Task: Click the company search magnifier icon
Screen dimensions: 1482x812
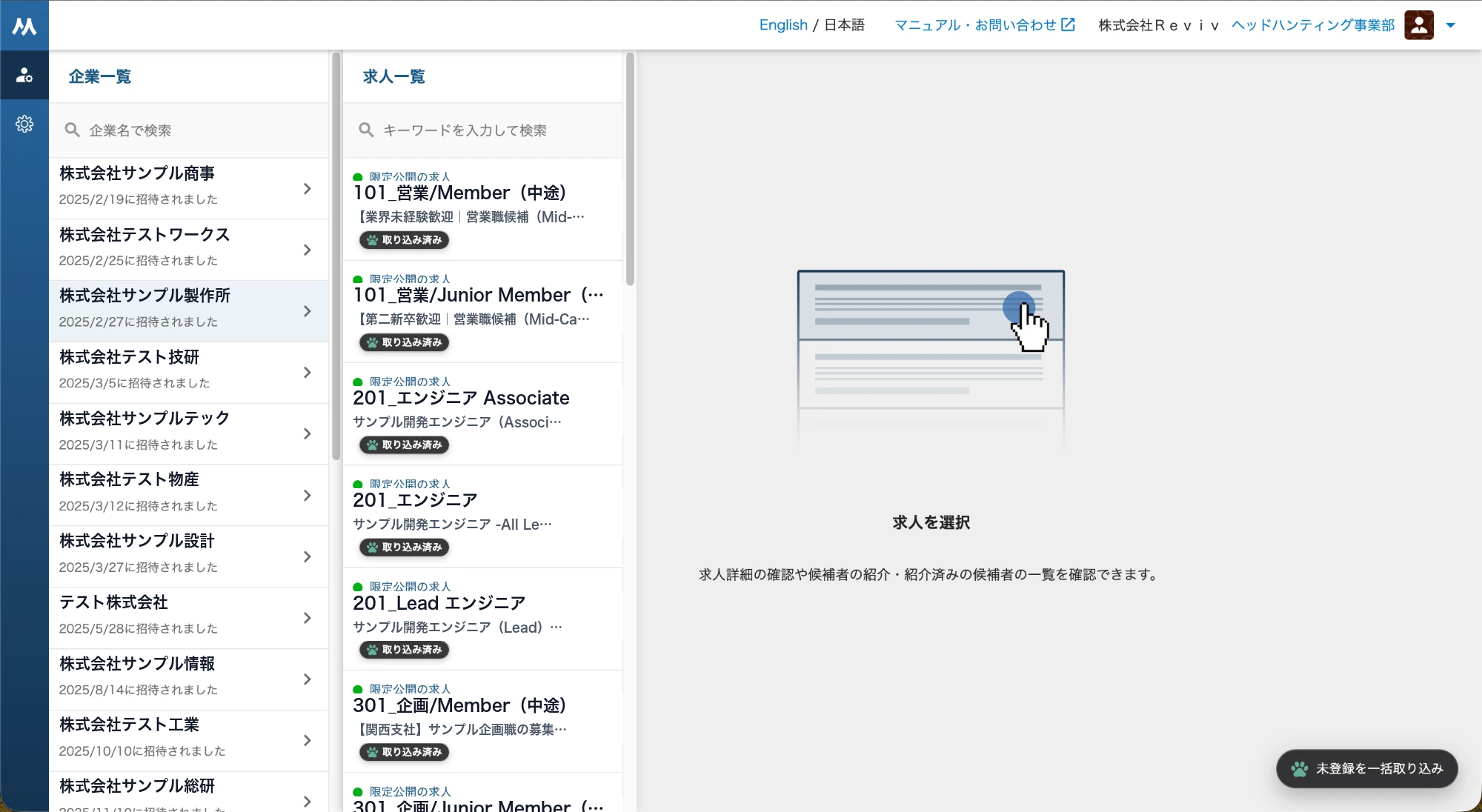Action: click(72, 130)
